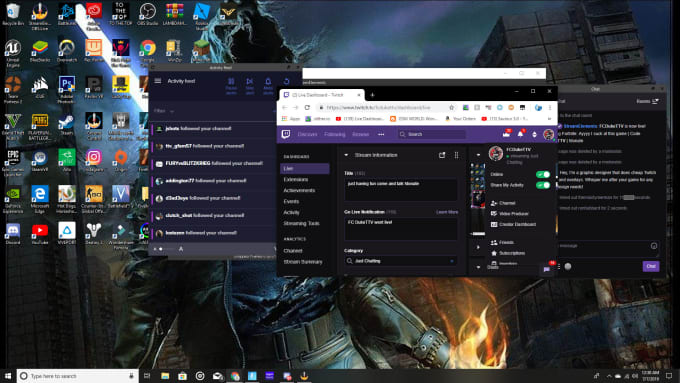The height and width of the screenshot is (383, 680).
Task: Open the Steam desktop shortcut
Action: click(67, 124)
